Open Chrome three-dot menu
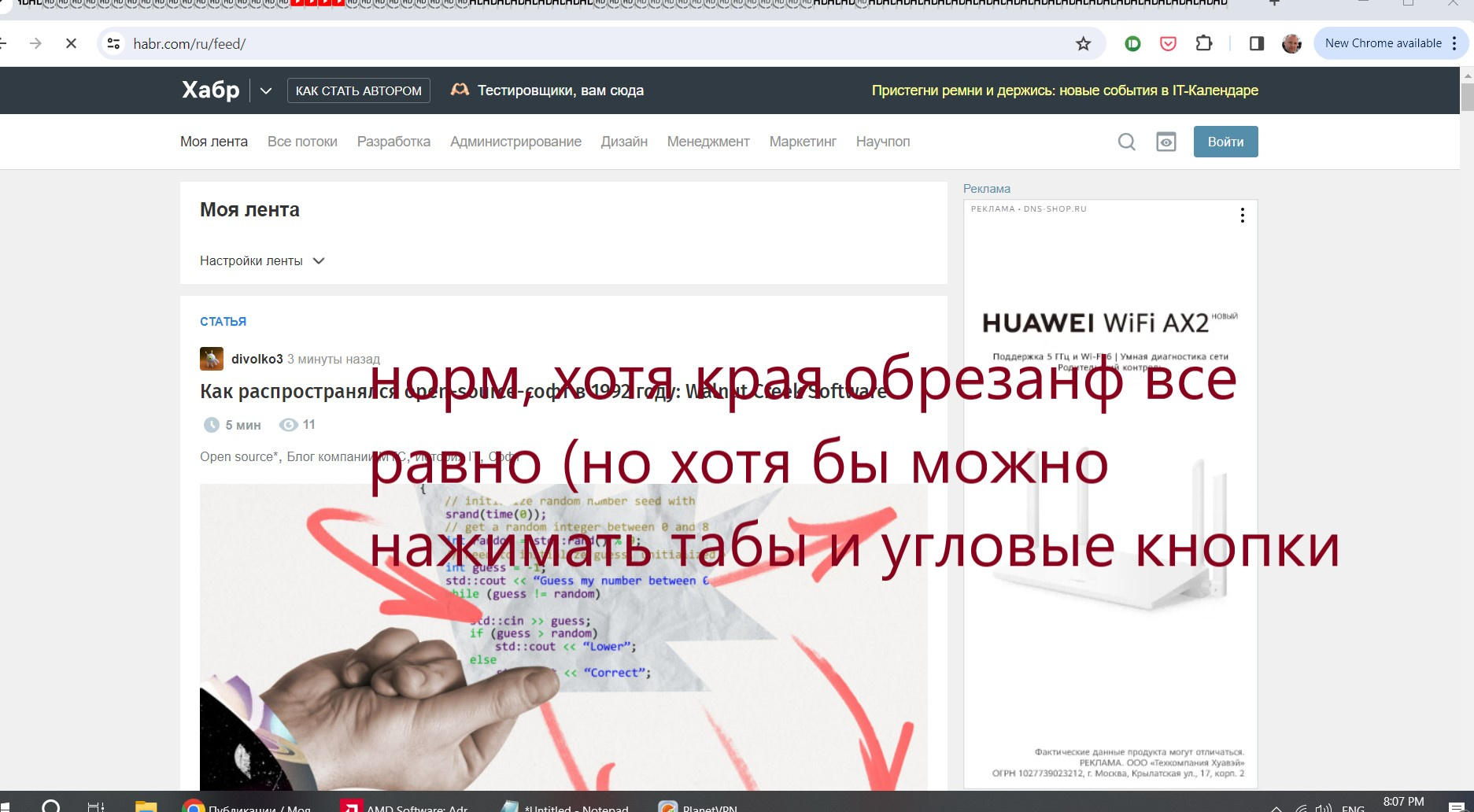 tap(1454, 44)
